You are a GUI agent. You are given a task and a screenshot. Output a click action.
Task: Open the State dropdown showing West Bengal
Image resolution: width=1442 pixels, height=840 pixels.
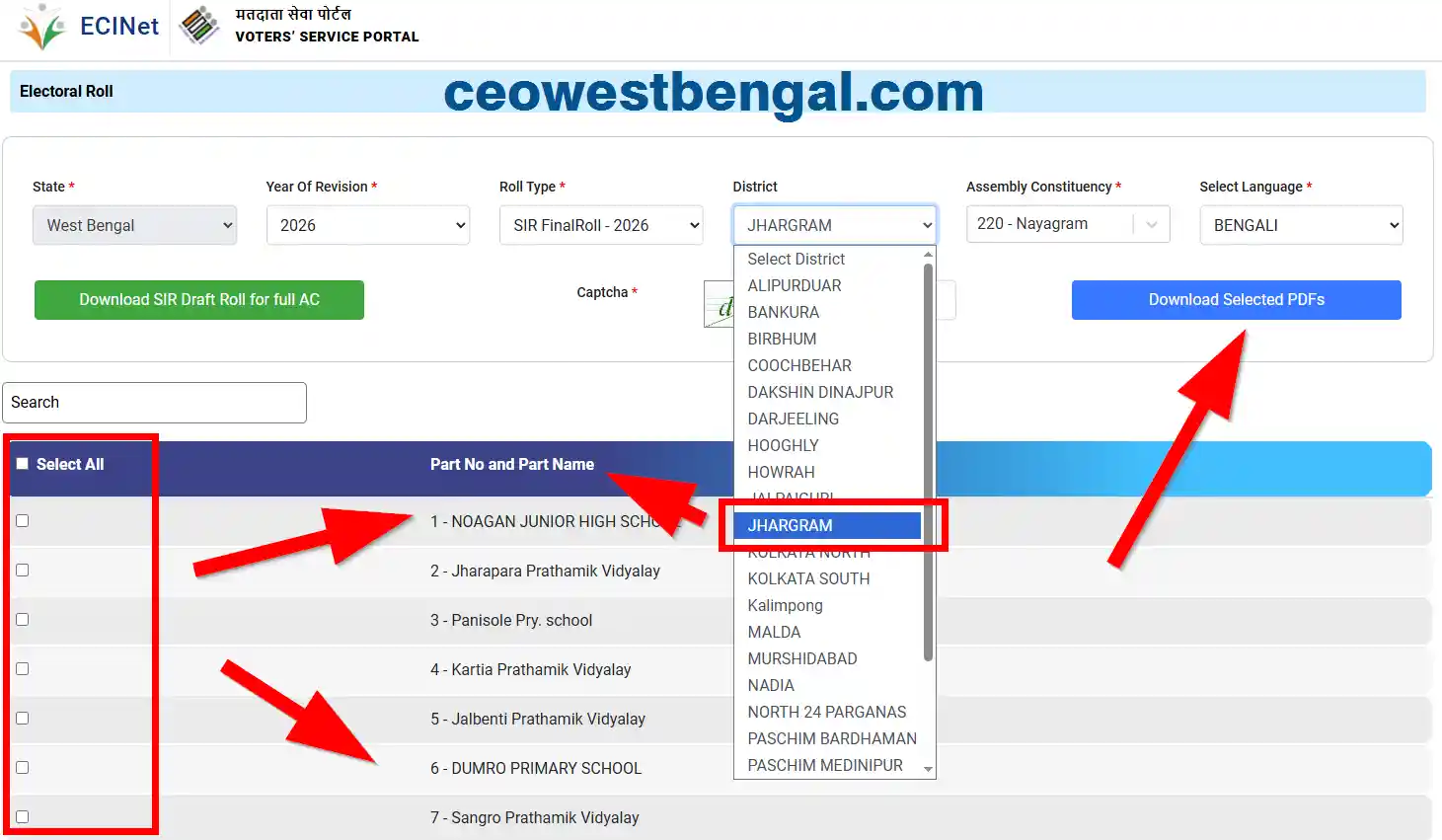pos(134,225)
